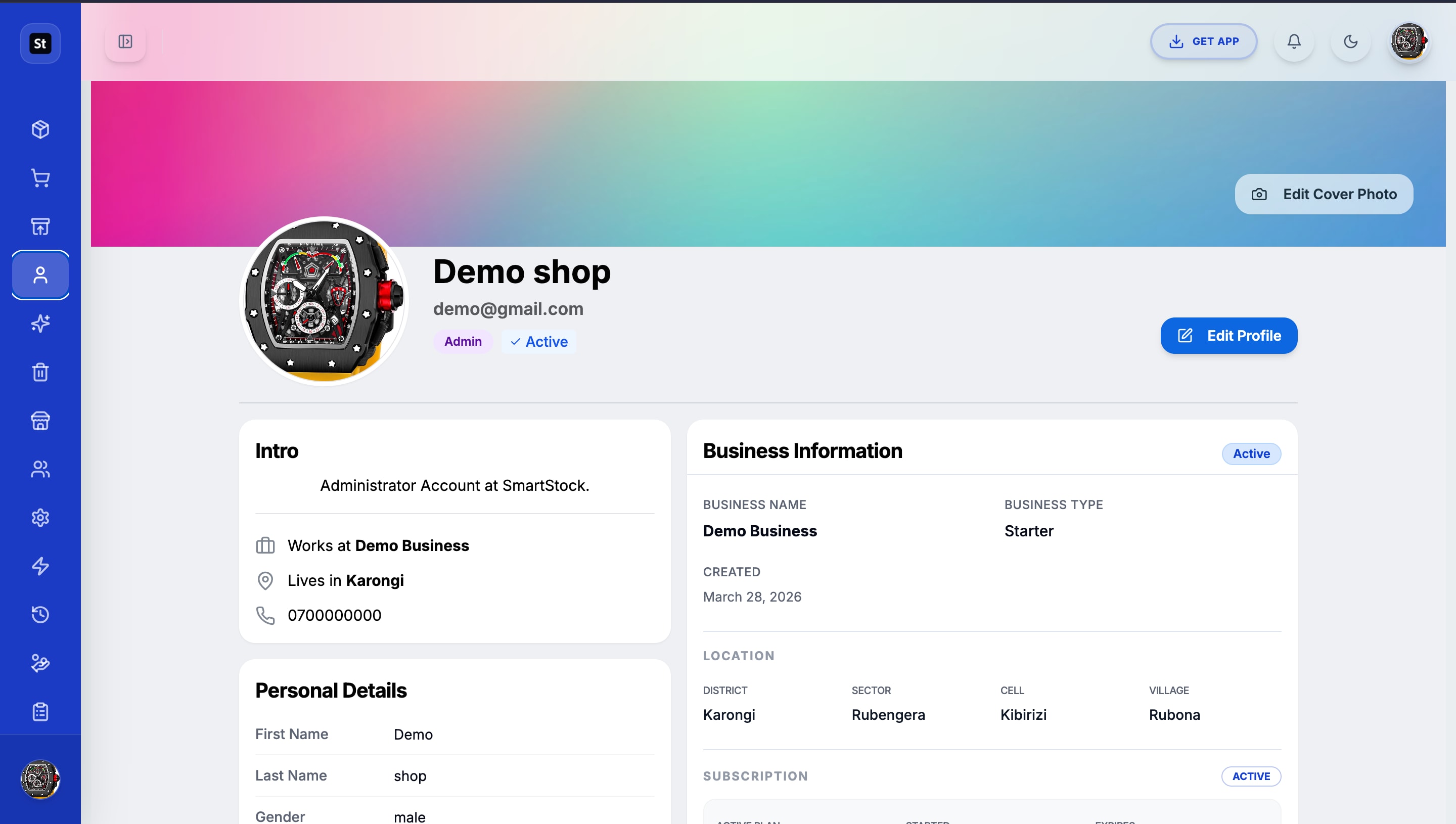Open the Settings gear in sidebar
This screenshot has width=1456, height=824.
(x=40, y=518)
